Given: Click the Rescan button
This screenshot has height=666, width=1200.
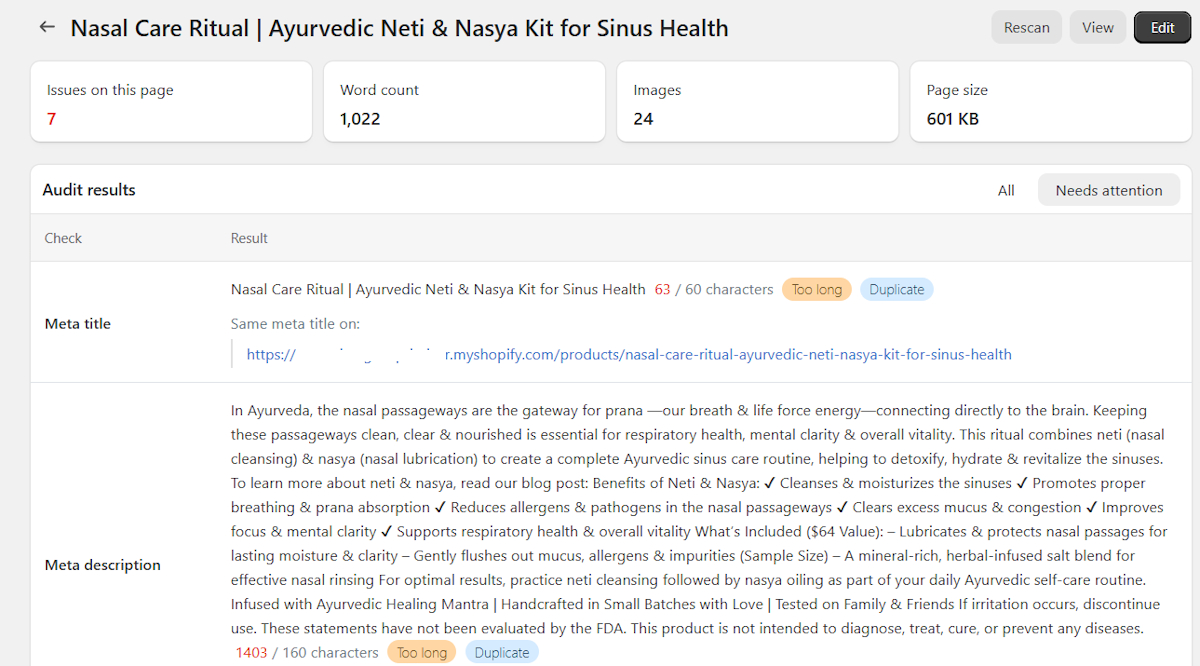Looking at the screenshot, I should pos(1027,27).
